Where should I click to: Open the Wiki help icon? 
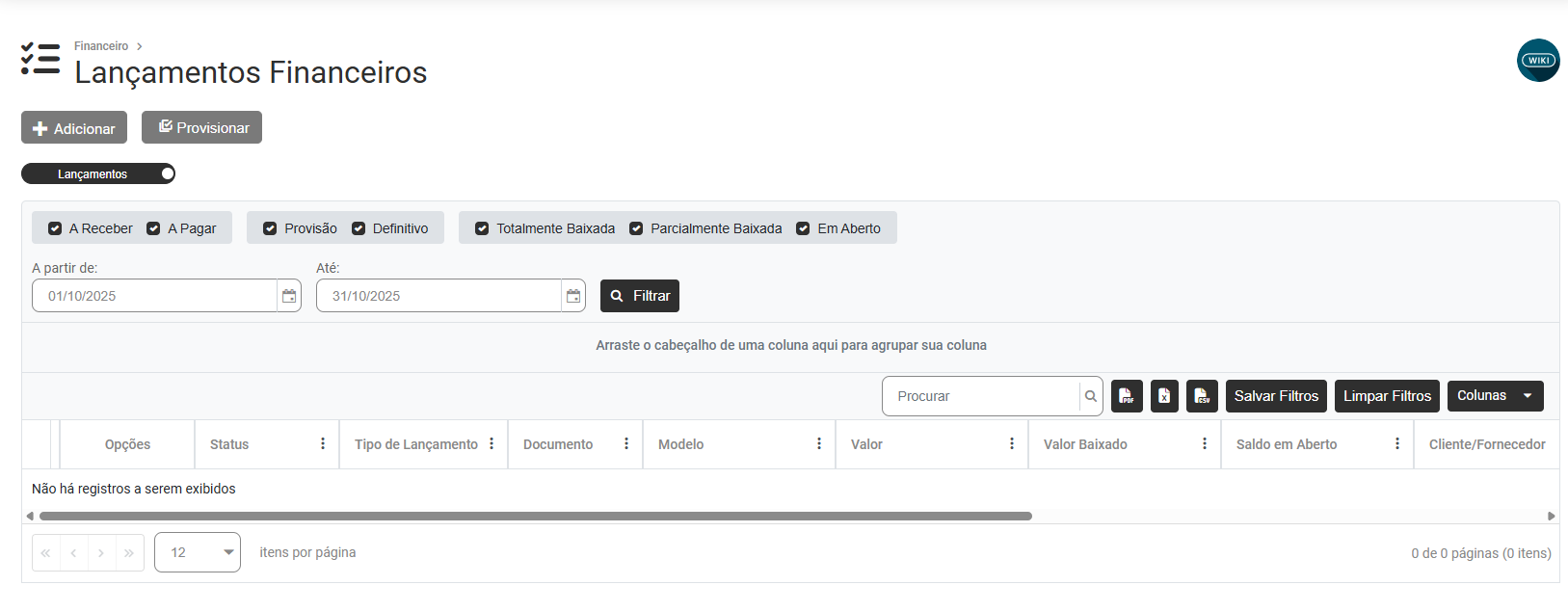pos(1538,61)
